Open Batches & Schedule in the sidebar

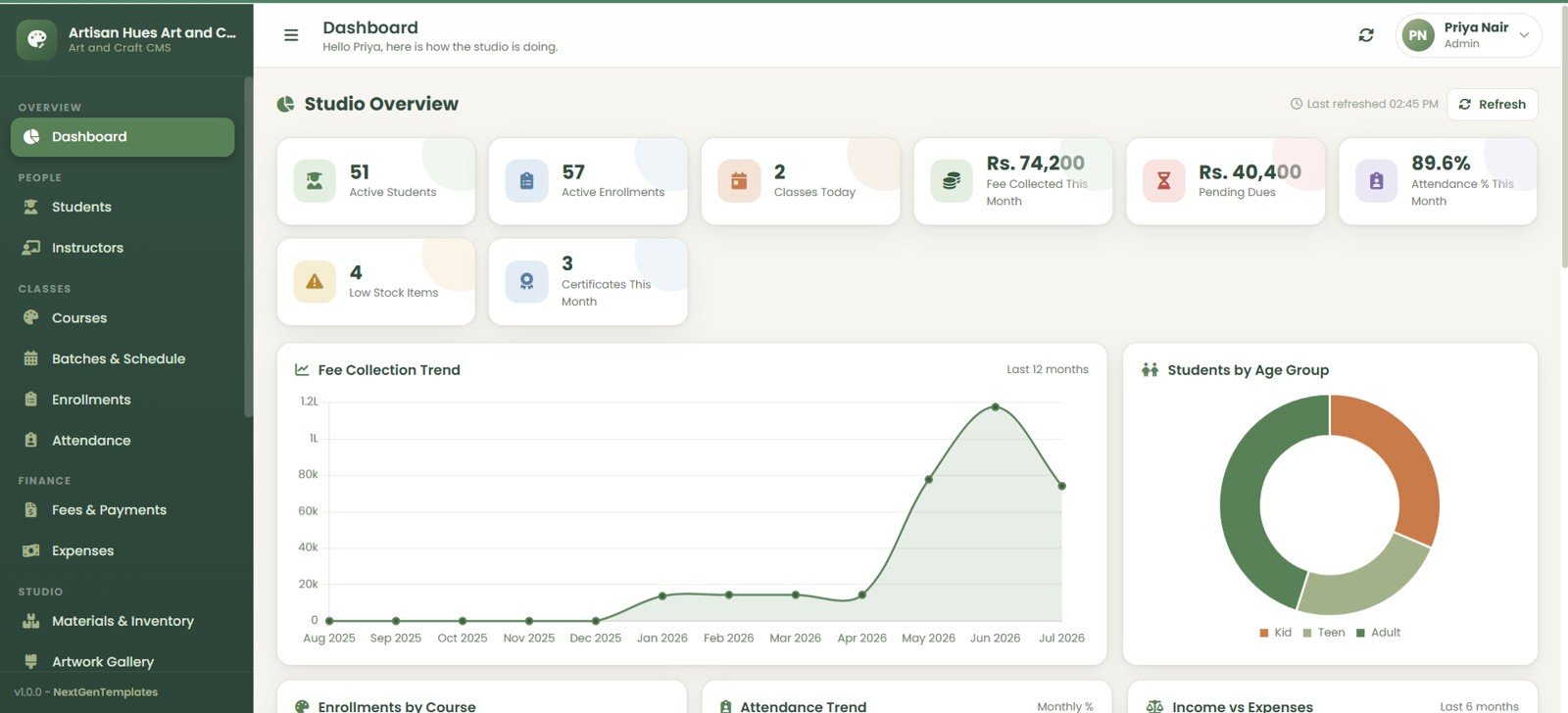pyautogui.click(x=122, y=358)
